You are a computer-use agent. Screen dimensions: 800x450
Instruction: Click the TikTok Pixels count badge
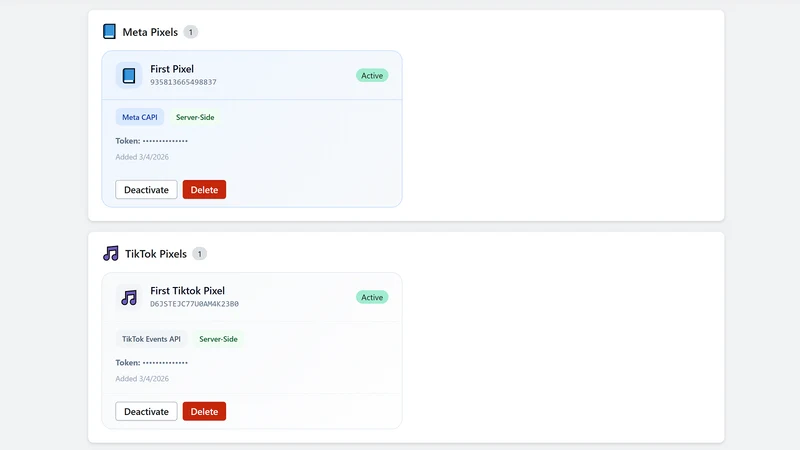tap(199, 254)
